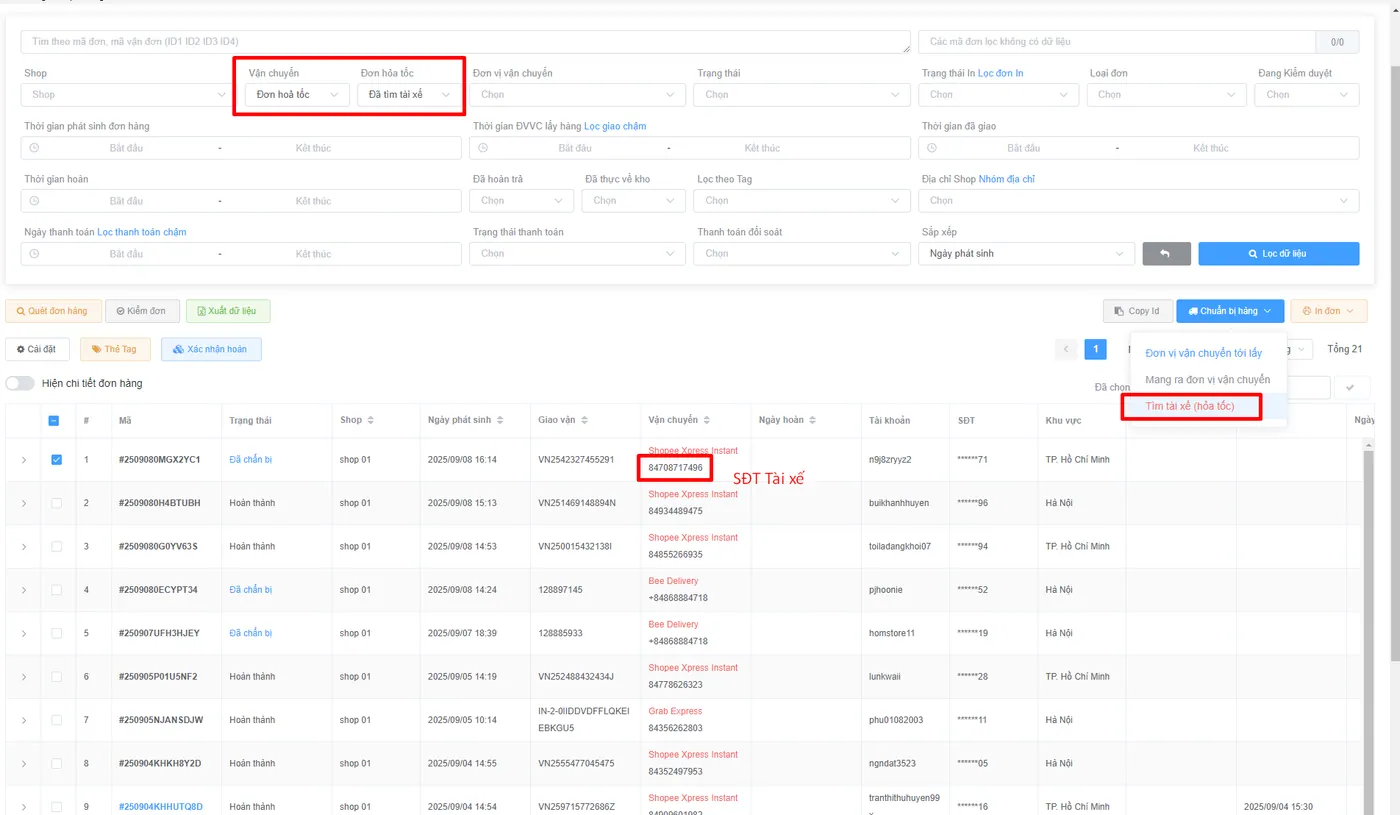Open Kiểm đơn check button

[142, 311]
